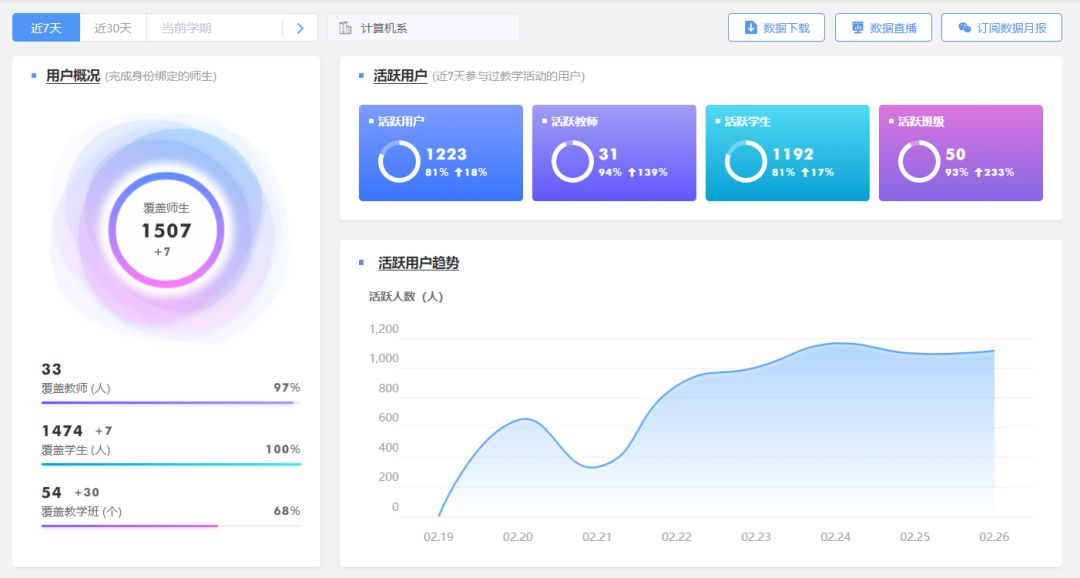Click the progress ring in 活跃用户 card
Viewport: 1080px width, 578px height.
[399, 162]
